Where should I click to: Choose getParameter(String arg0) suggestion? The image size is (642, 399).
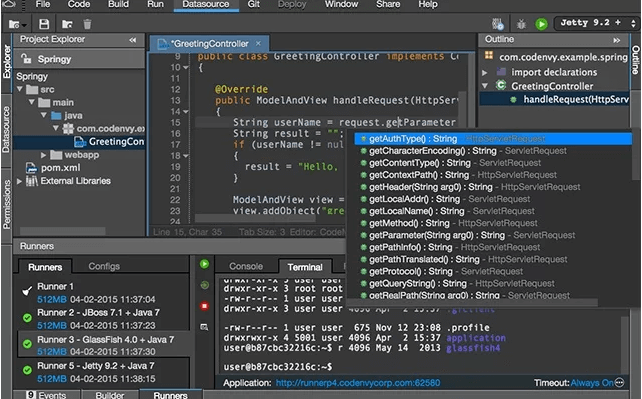pyautogui.click(x=493, y=235)
